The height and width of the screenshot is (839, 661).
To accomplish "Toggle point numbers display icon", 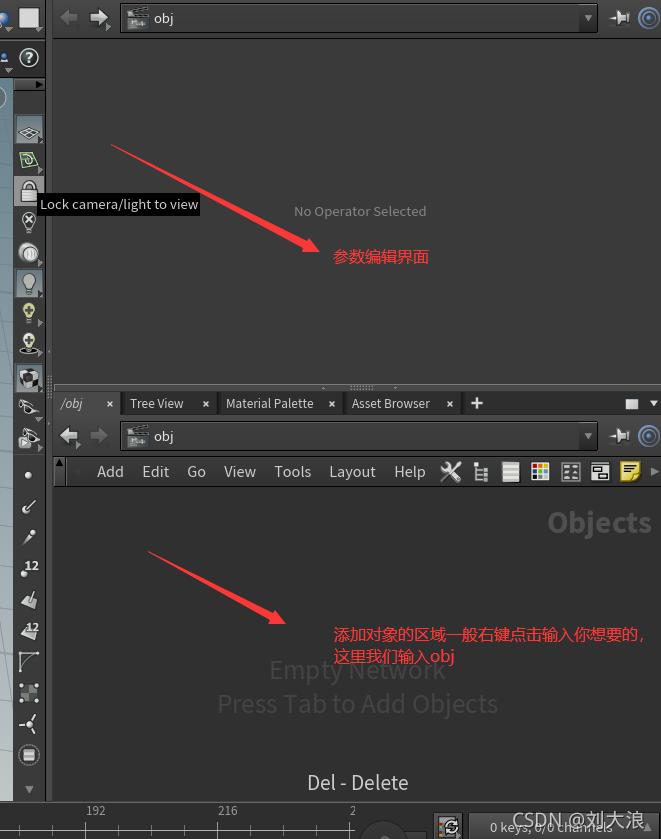I will (x=29, y=568).
